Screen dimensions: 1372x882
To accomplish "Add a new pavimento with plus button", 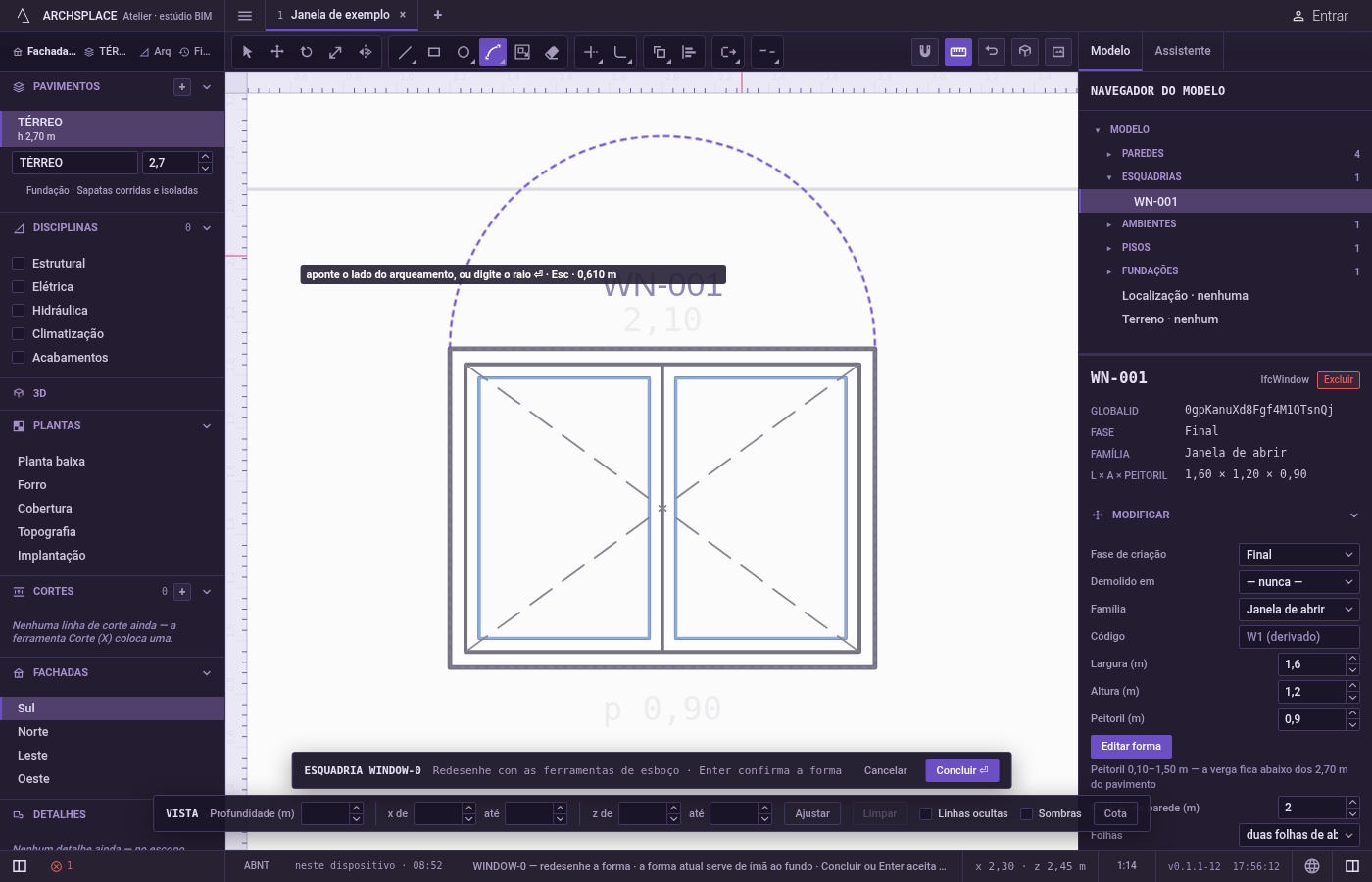I will click(x=182, y=87).
